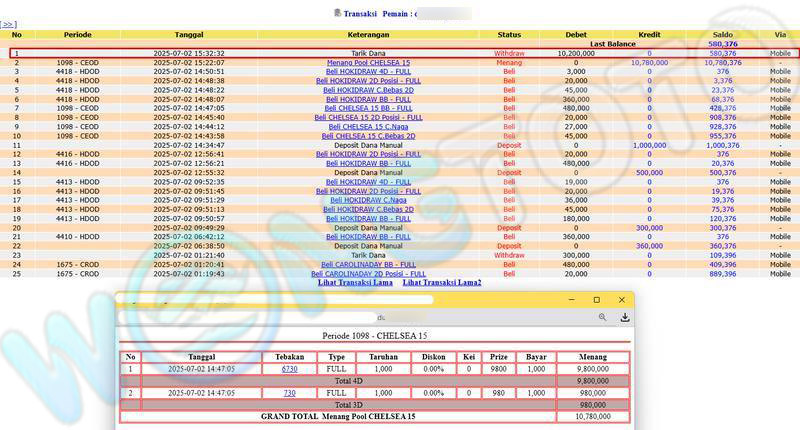Click the Last Balance value 580,376
The image size is (800, 430).
tap(722, 44)
